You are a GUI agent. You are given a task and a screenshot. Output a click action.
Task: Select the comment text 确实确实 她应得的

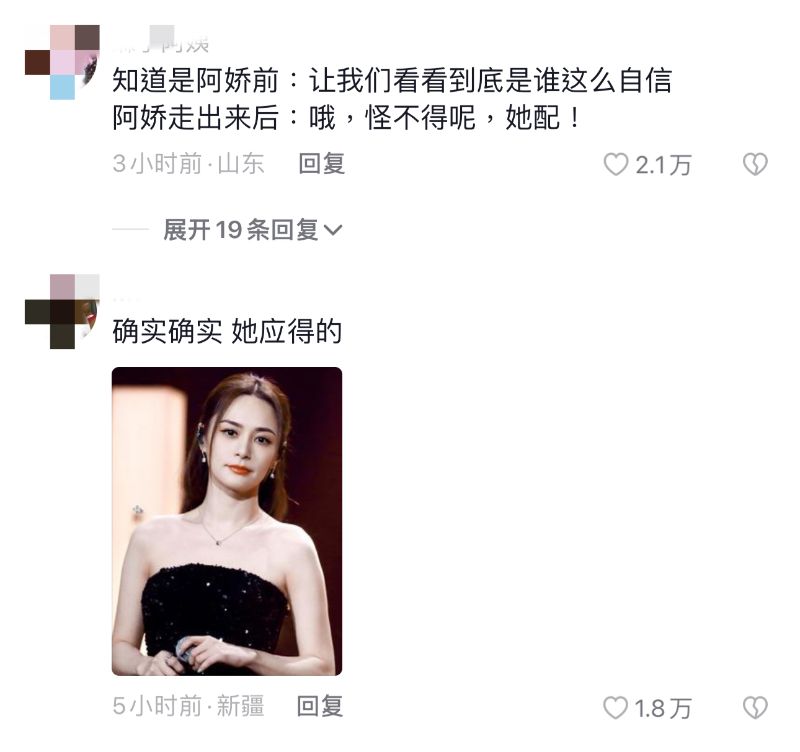coord(227,332)
